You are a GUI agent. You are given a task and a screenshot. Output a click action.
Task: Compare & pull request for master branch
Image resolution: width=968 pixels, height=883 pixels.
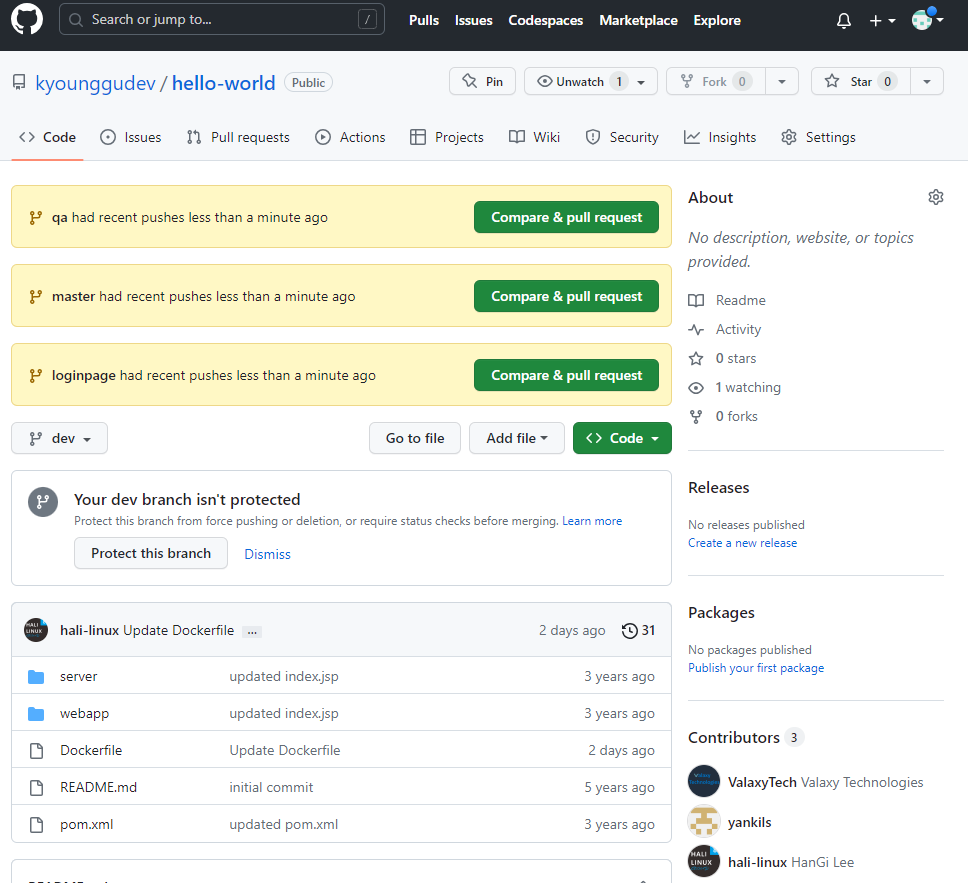click(x=566, y=296)
